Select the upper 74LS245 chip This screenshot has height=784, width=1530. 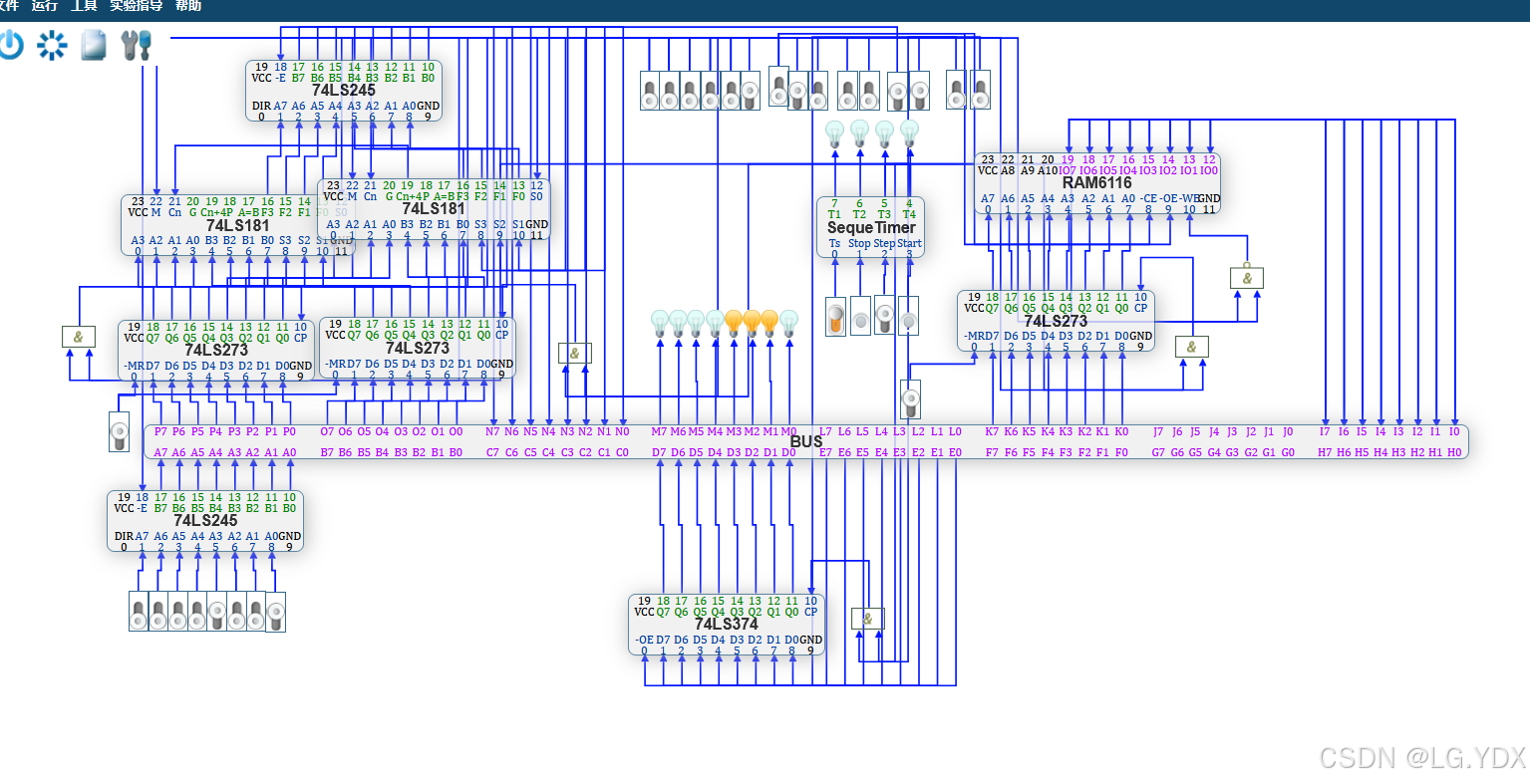344,91
